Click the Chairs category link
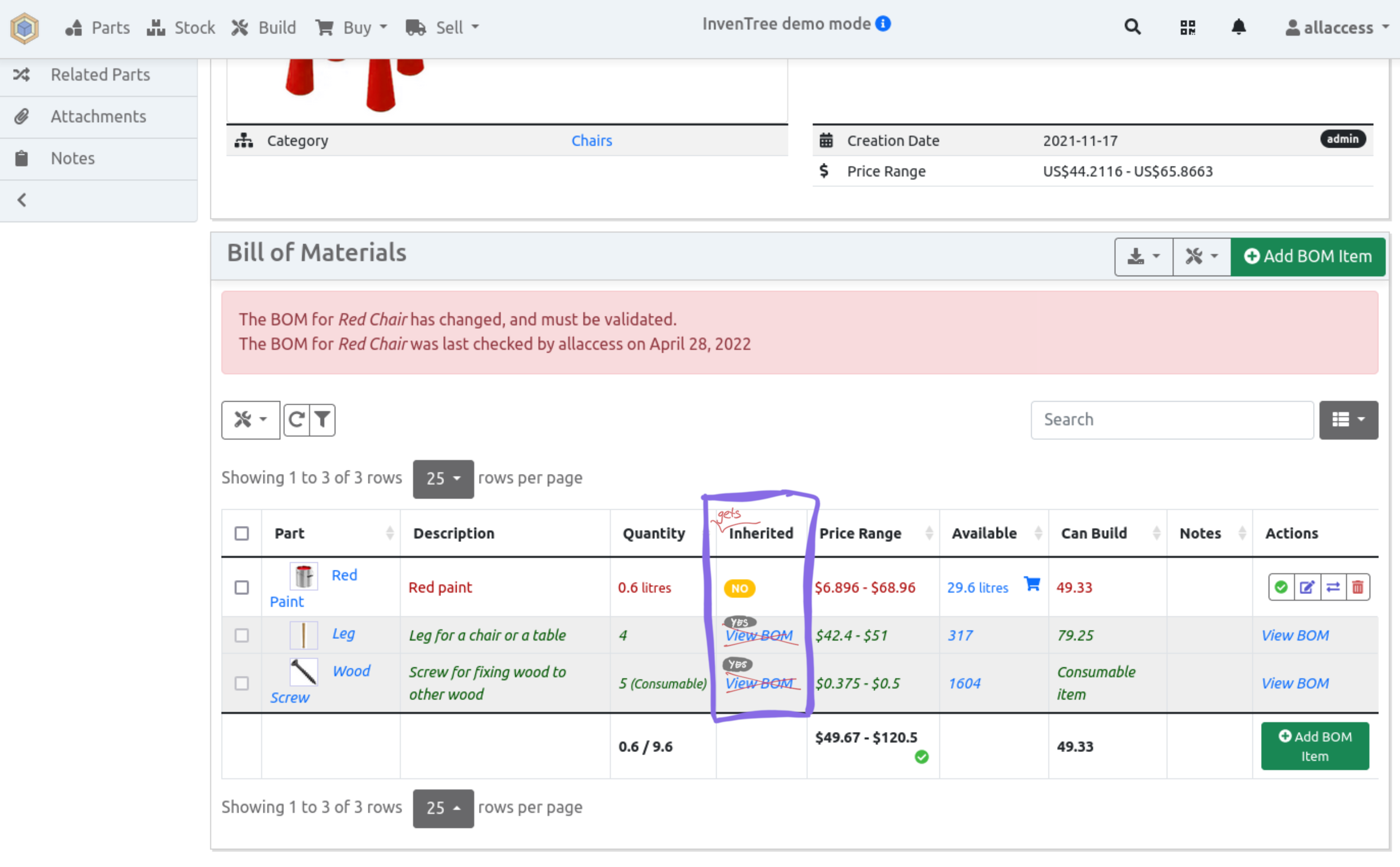This screenshot has width=1400, height=867. tap(591, 140)
